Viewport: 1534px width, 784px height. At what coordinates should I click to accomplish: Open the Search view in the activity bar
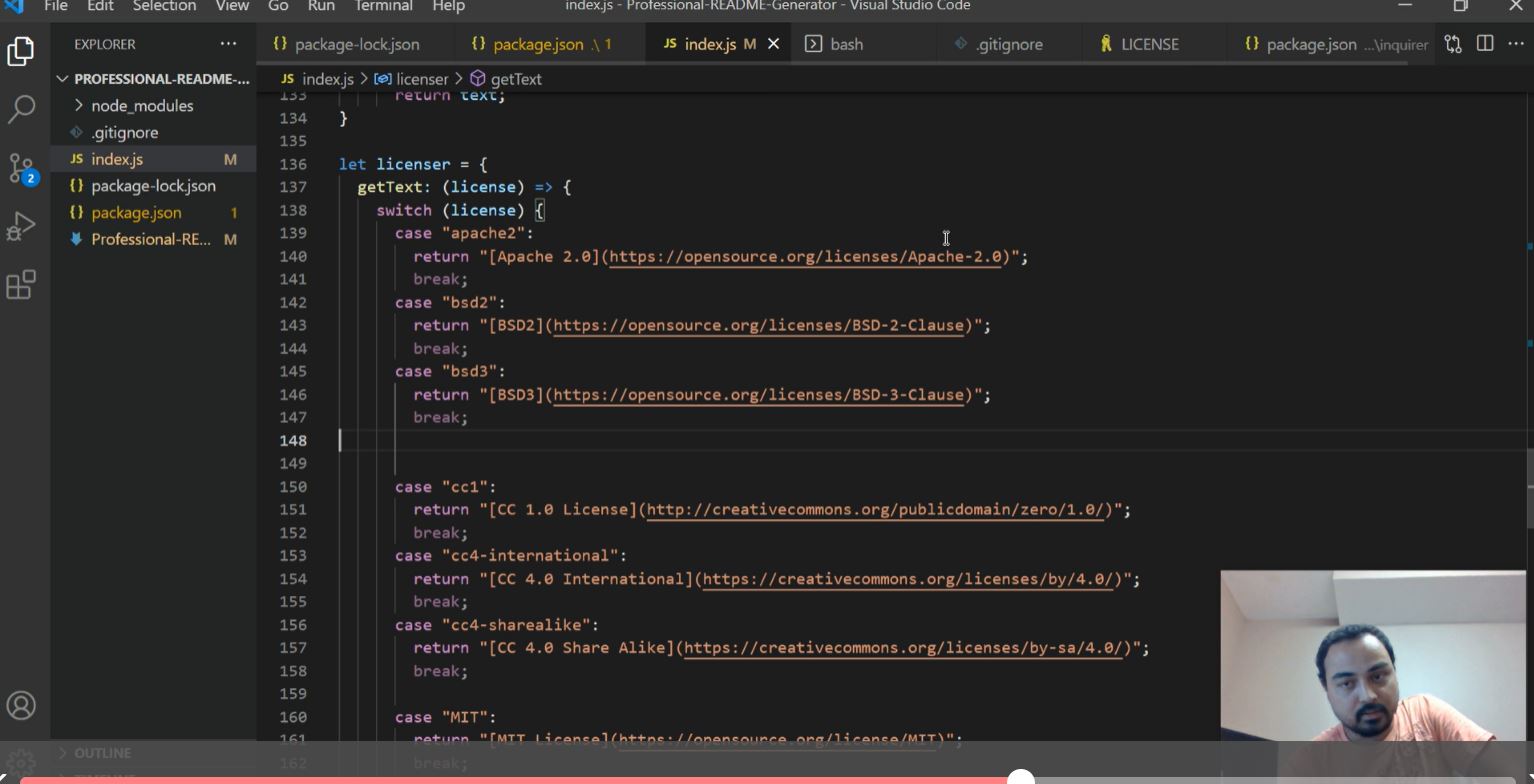[x=21, y=109]
